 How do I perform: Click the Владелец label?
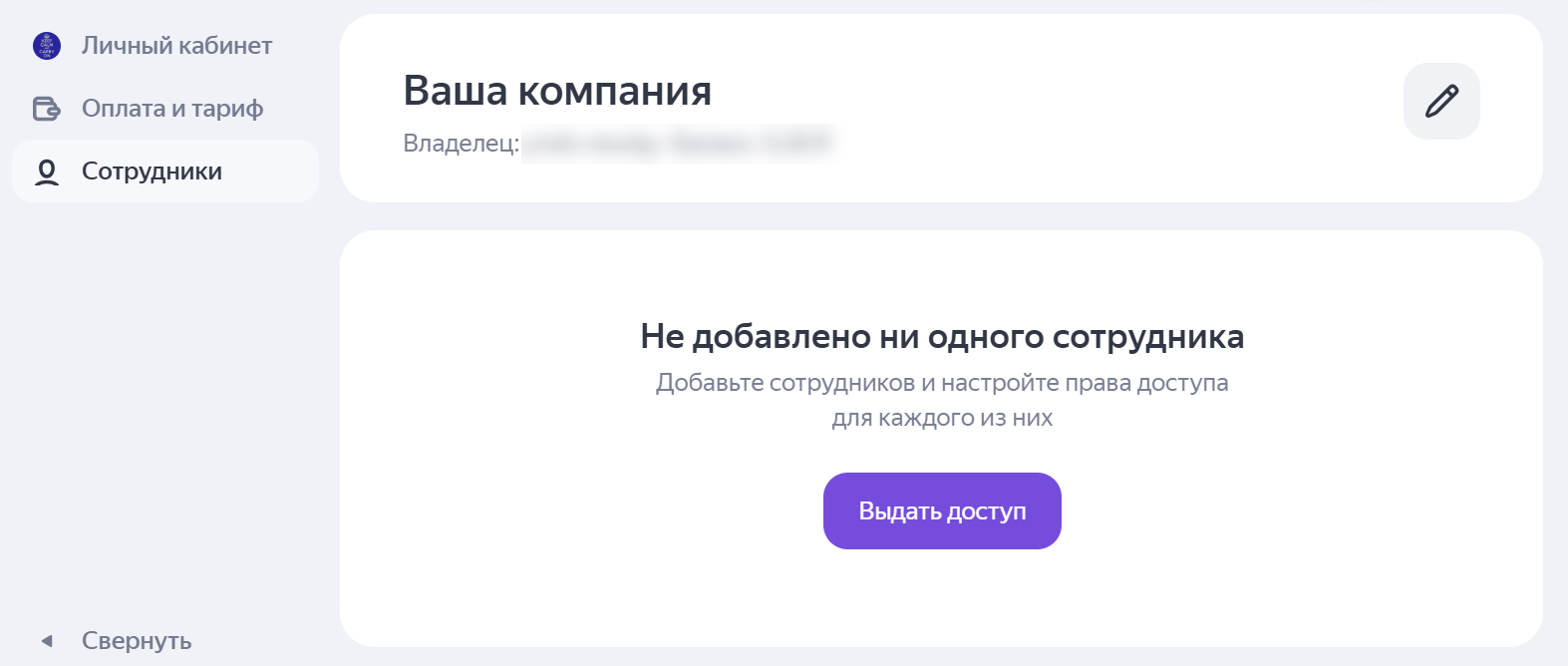pos(461,144)
